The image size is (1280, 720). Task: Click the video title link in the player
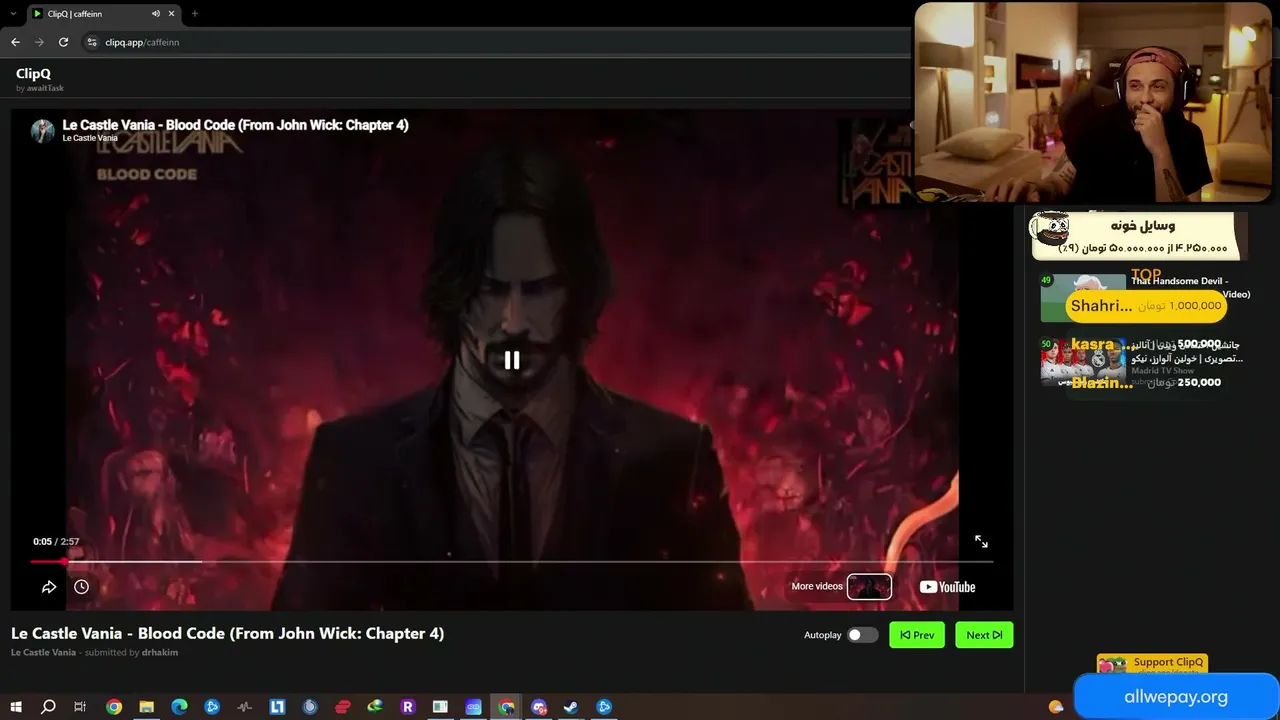[x=235, y=125]
